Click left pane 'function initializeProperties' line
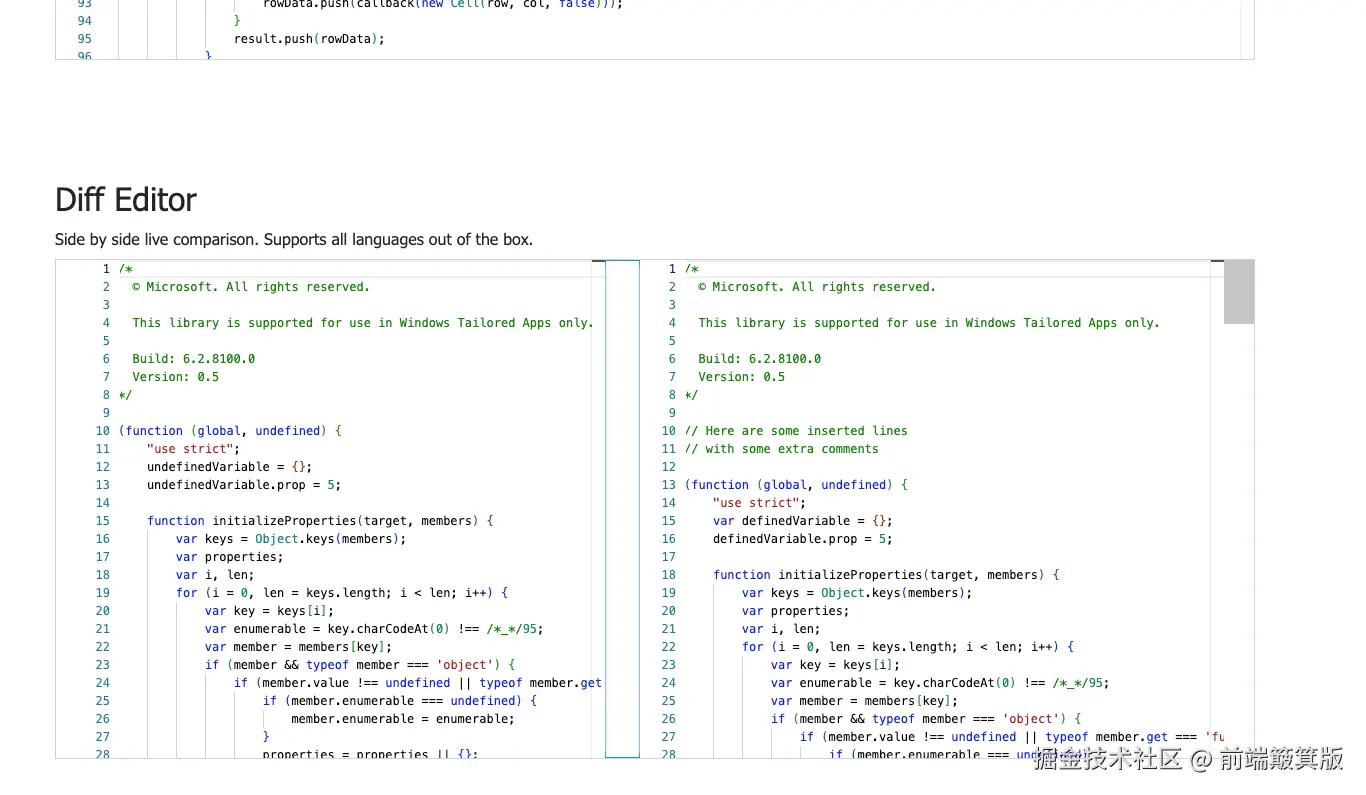This screenshot has width=1366, height=795. [x=320, y=521]
